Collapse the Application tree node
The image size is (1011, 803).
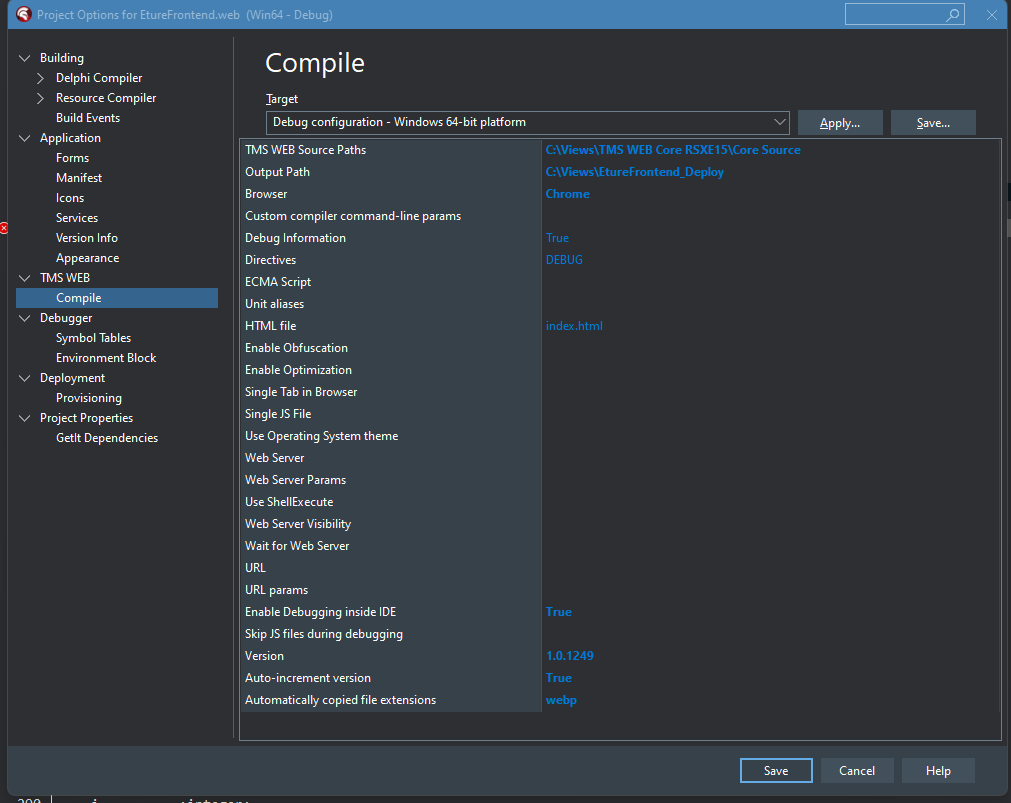[25, 138]
